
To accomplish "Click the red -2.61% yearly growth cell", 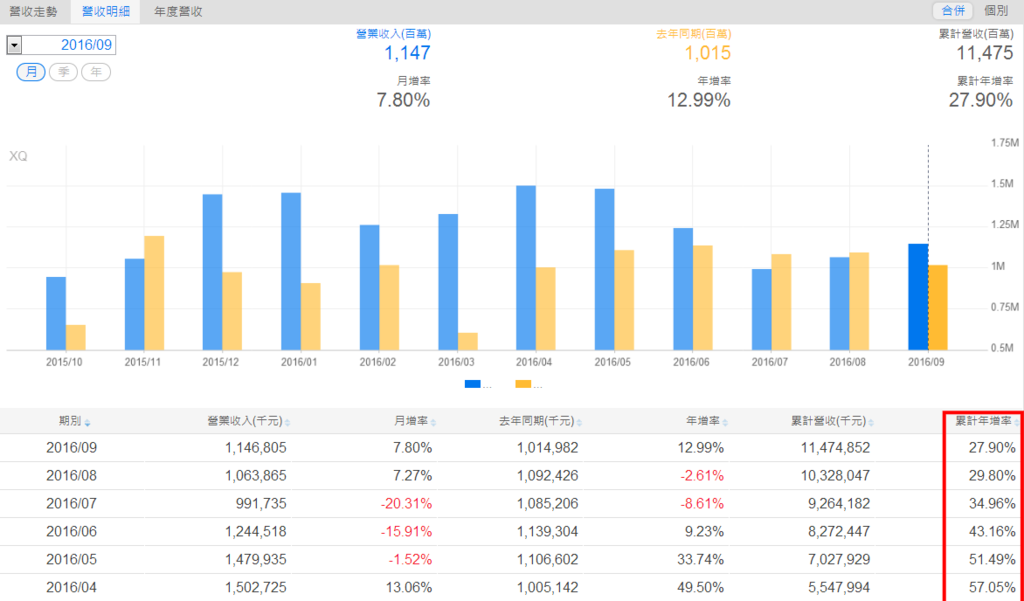I will [x=702, y=476].
